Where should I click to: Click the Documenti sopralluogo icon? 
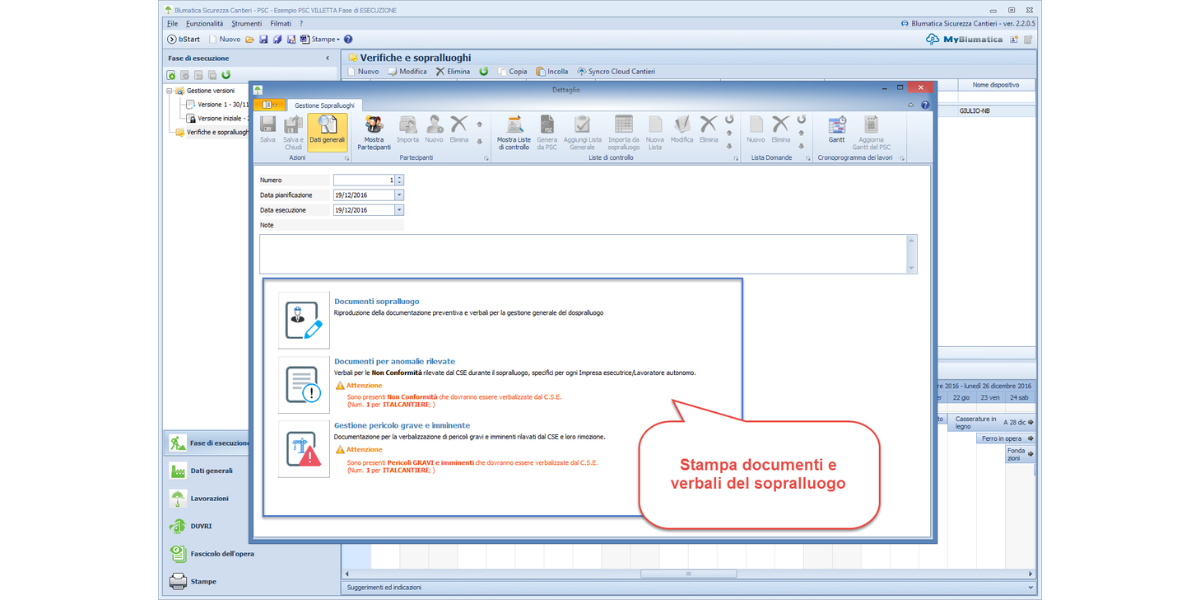coord(303,321)
